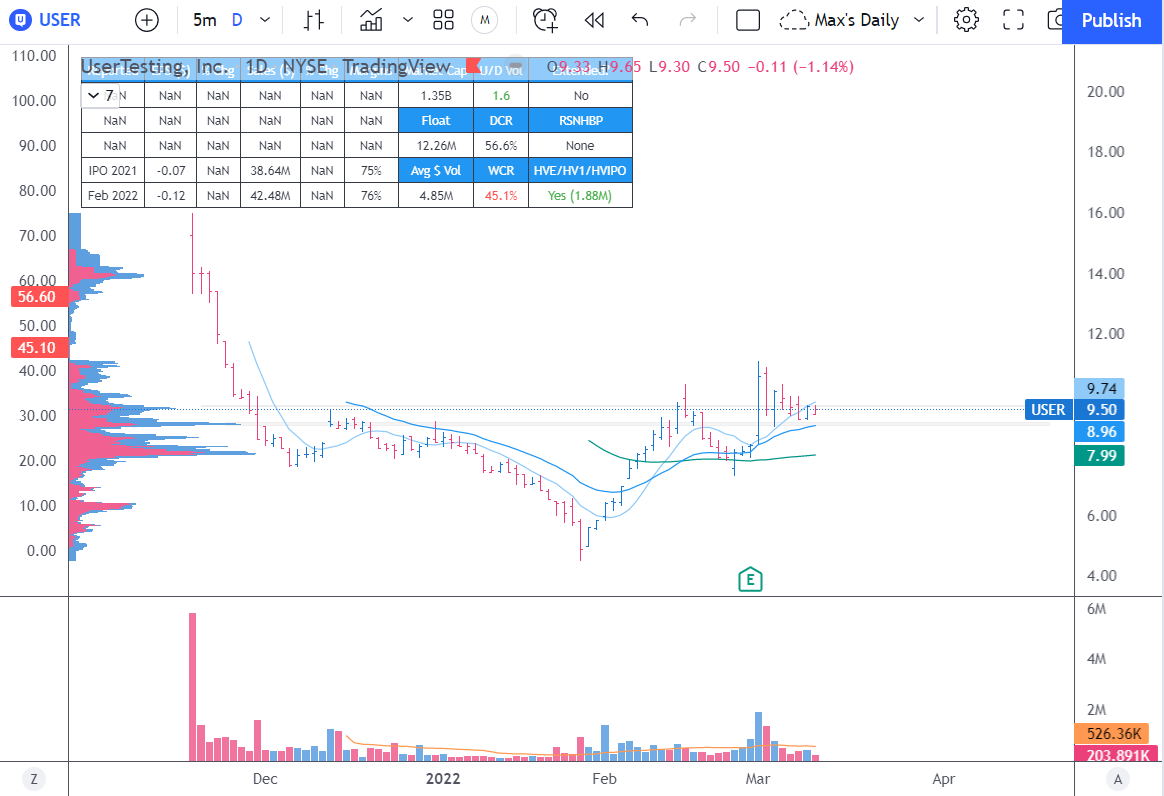
Task: Click the 526.36K volume average label
Action: click(x=1113, y=734)
